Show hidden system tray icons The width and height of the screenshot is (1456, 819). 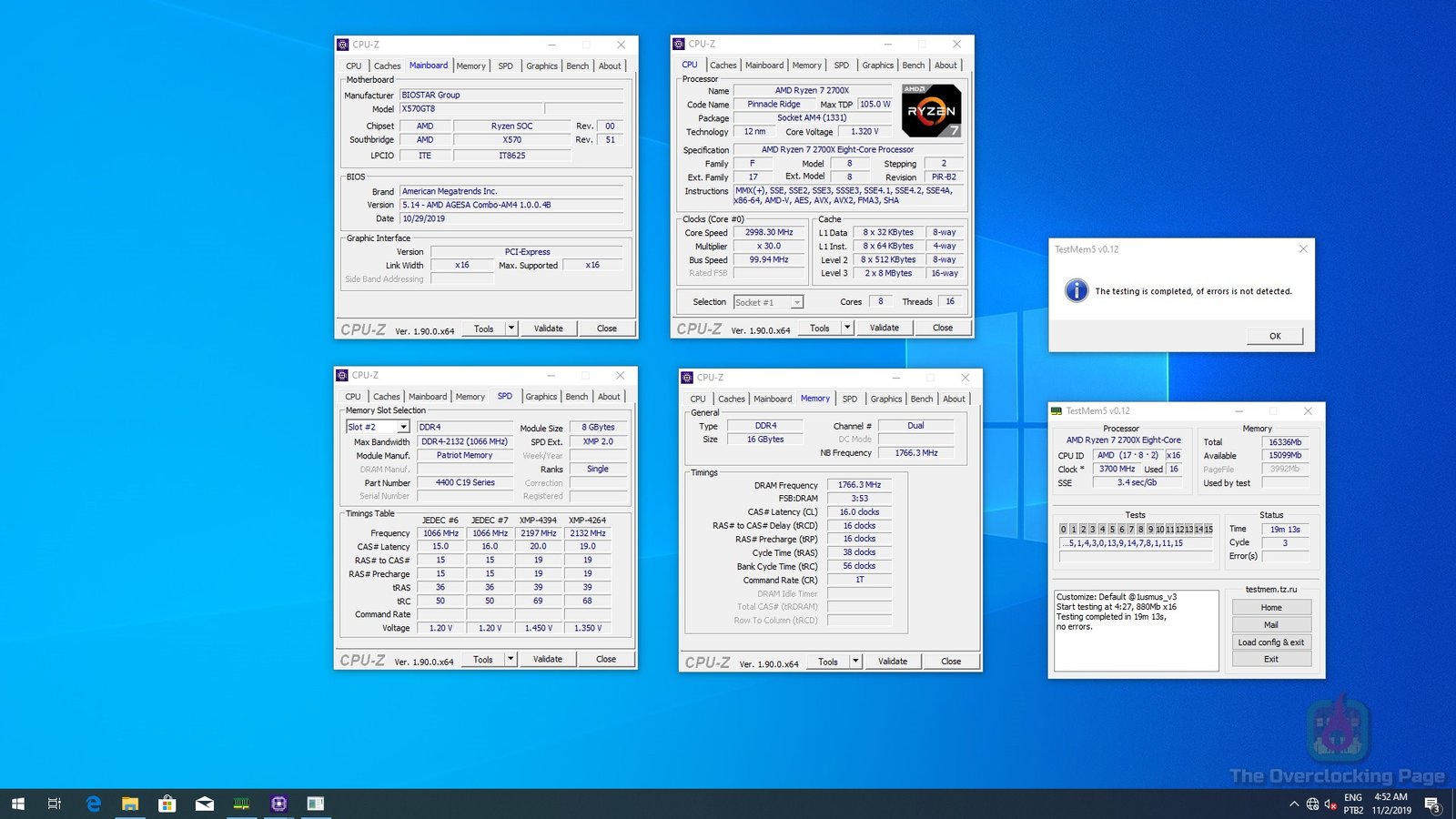point(1294,804)
